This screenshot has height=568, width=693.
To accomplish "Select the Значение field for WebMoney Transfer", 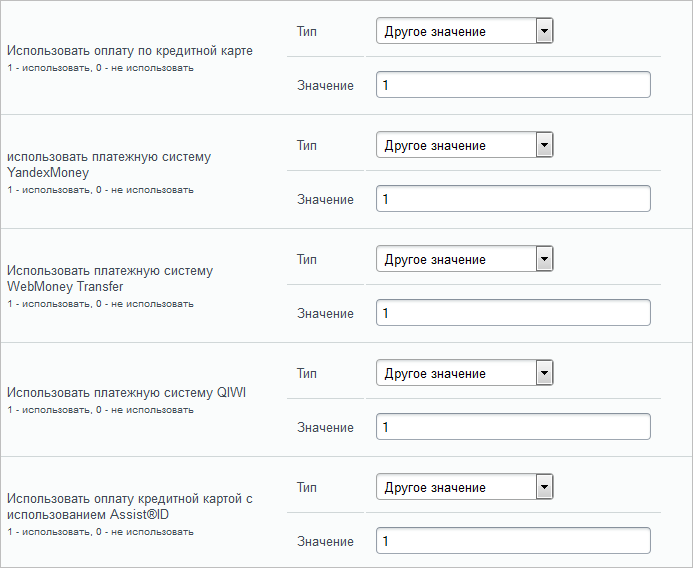I will click(513, 313).
